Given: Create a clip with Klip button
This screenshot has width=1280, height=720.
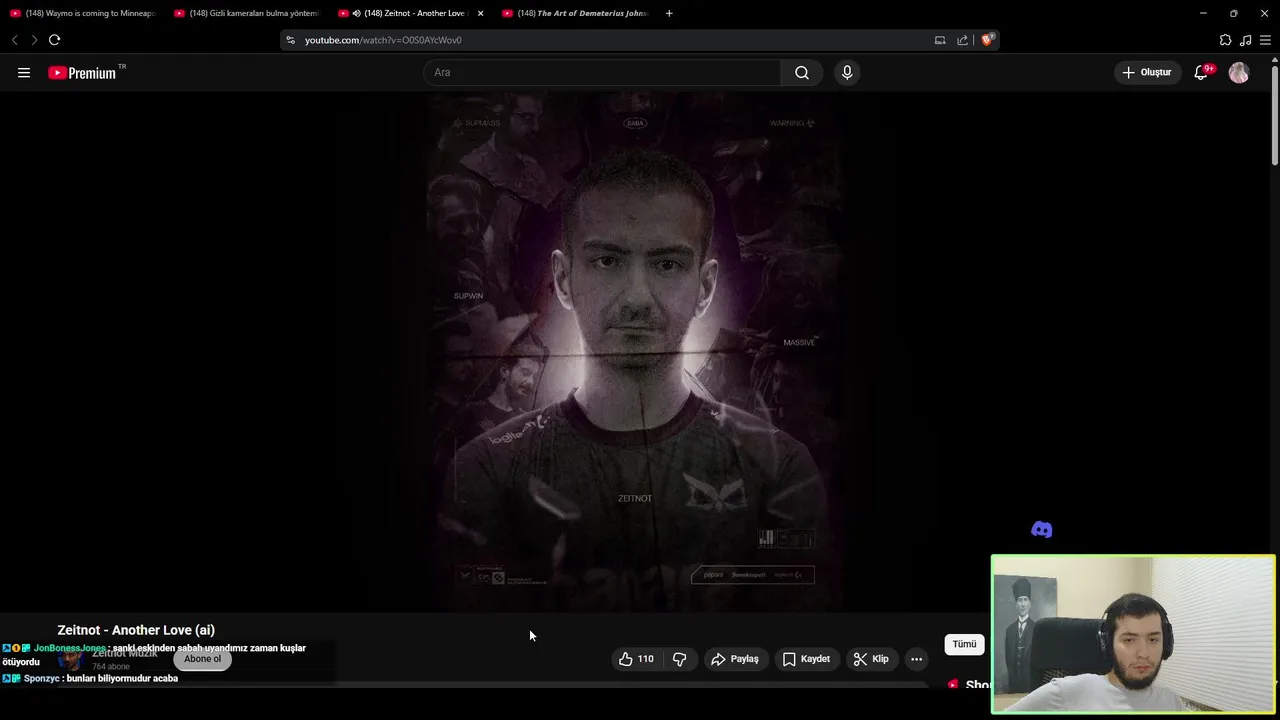Looking at the screenshot, I should point(871,659).
